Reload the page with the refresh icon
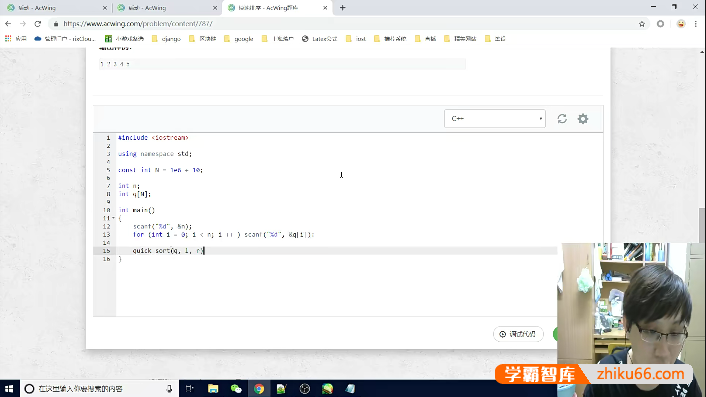This screenshot has width=706, height=397. 38,24
